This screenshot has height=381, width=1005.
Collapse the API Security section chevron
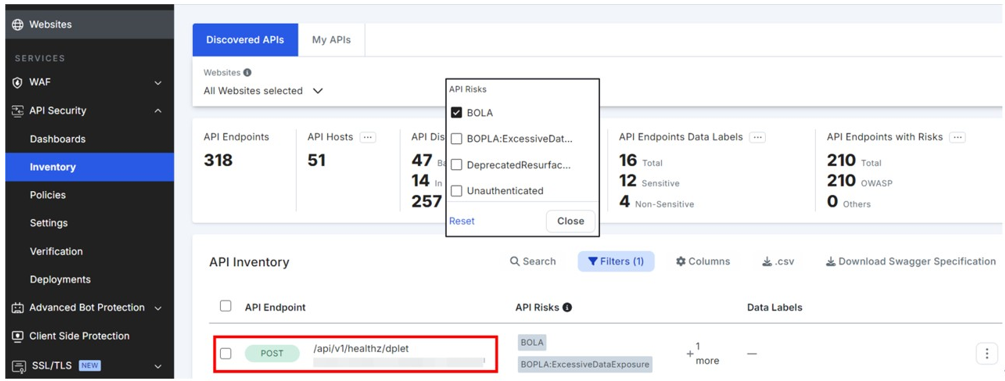click(158, 111)
